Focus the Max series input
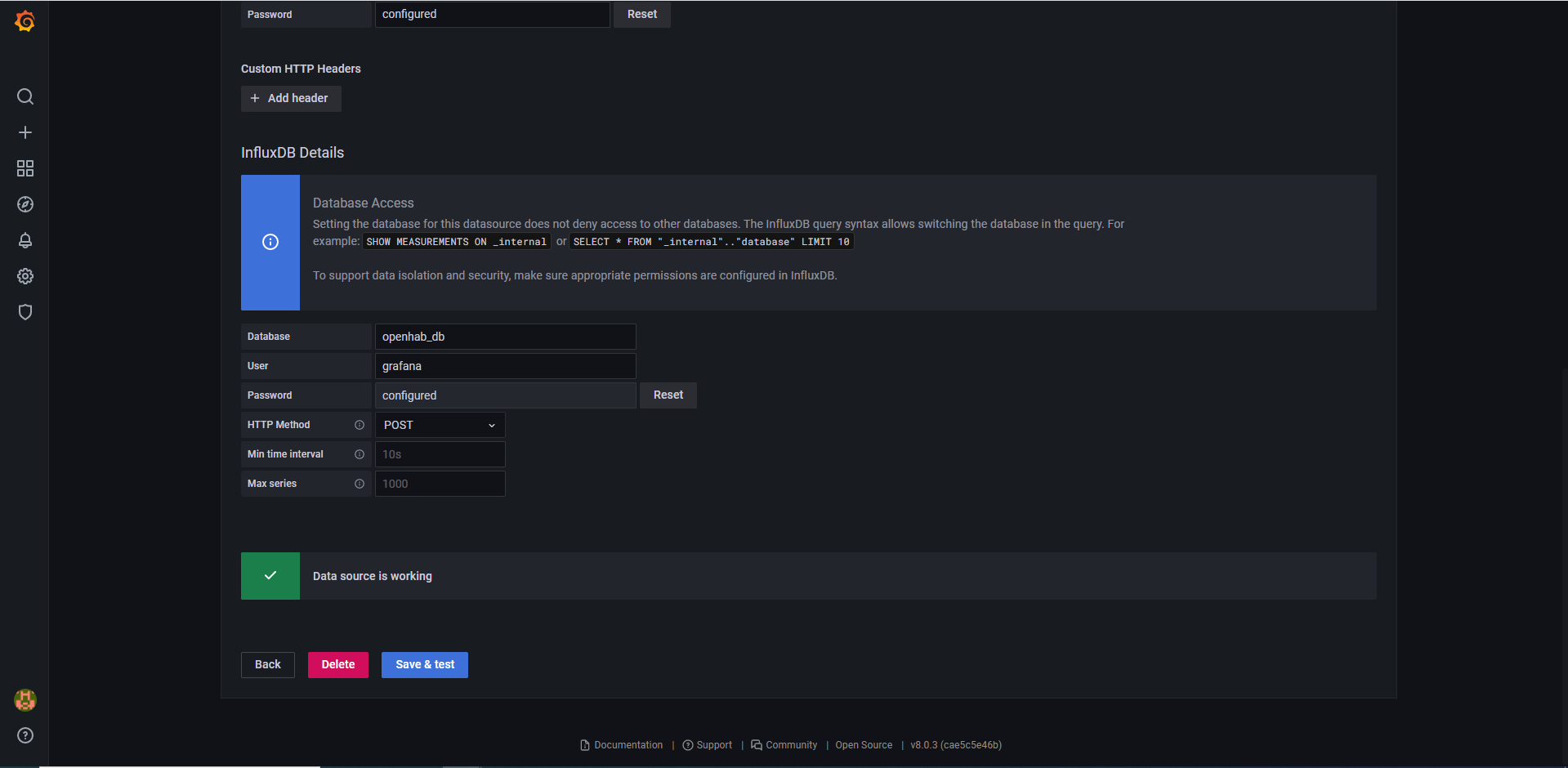The height and width of the screenshot is (768, 1568). tap(440, 484)
